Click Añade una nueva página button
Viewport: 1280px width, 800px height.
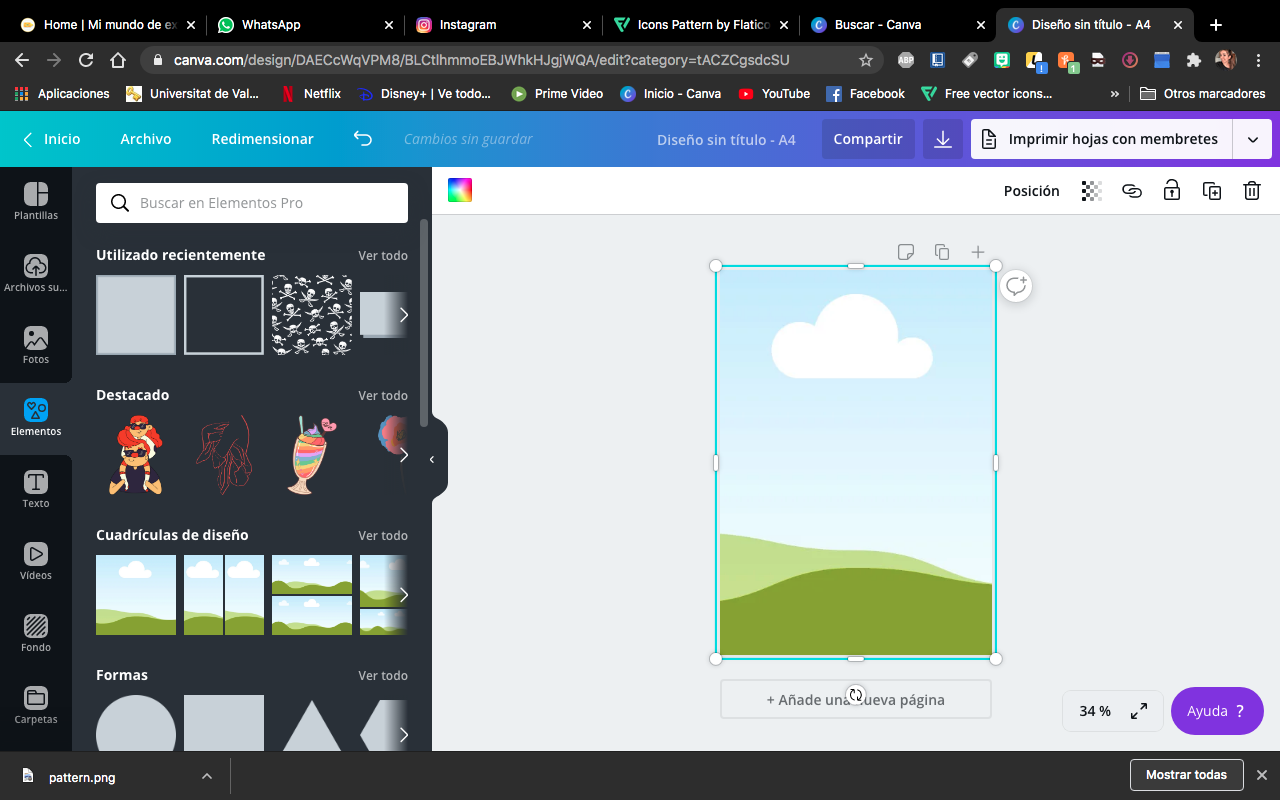pos(855,699)
